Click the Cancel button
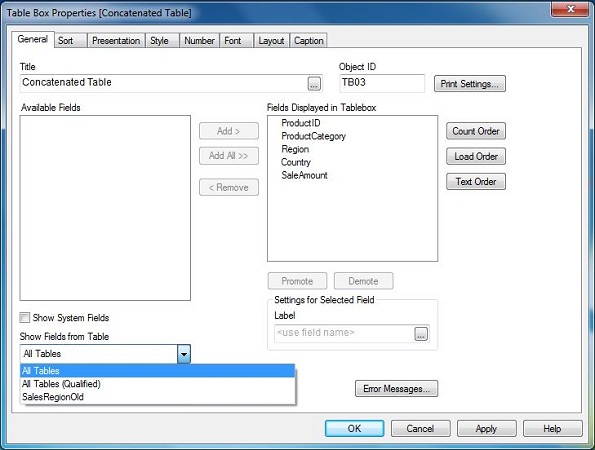Image resolution: width=595 pixels, height=450 pixels. [420, 429]
